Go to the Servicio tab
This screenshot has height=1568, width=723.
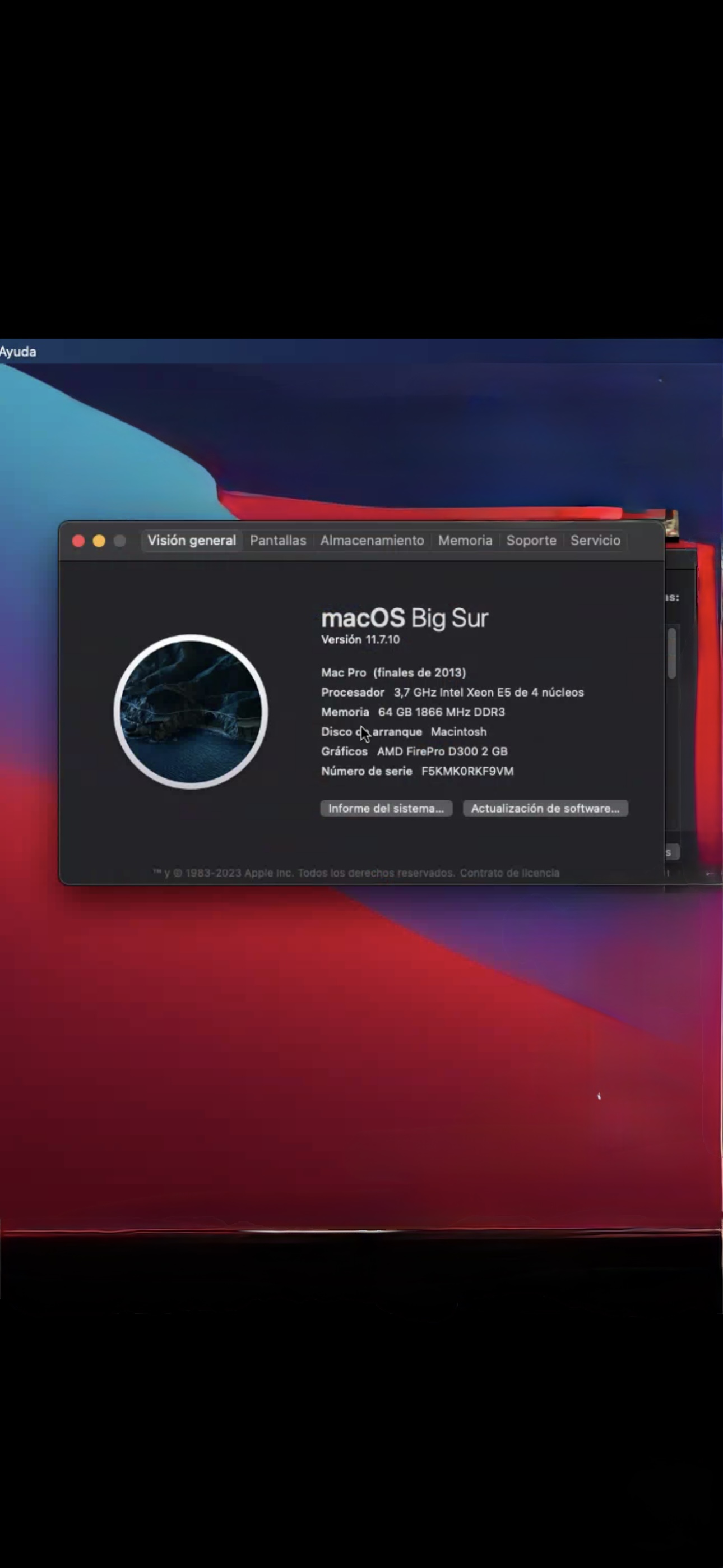click(595, 541)
